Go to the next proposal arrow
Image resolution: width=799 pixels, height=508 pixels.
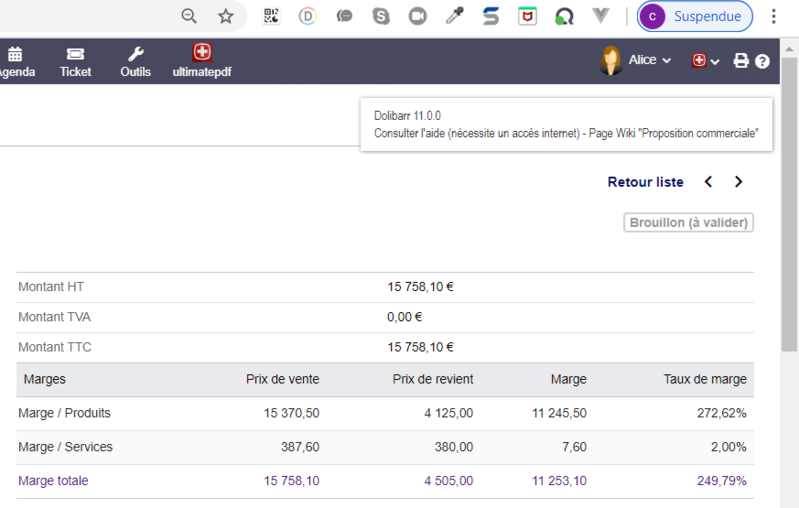[x=739, y=182]
